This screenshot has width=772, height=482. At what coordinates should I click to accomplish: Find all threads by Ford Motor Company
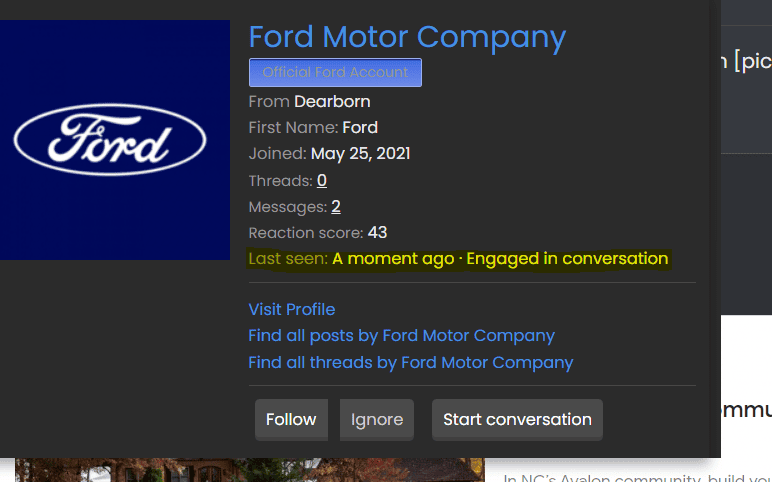pos(411,362)
